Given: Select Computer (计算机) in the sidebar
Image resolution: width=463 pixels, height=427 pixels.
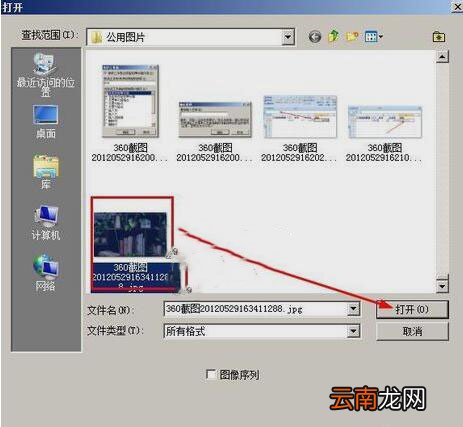Looking at the screenshot, I should pyautogui.click(x=46, y=223).
